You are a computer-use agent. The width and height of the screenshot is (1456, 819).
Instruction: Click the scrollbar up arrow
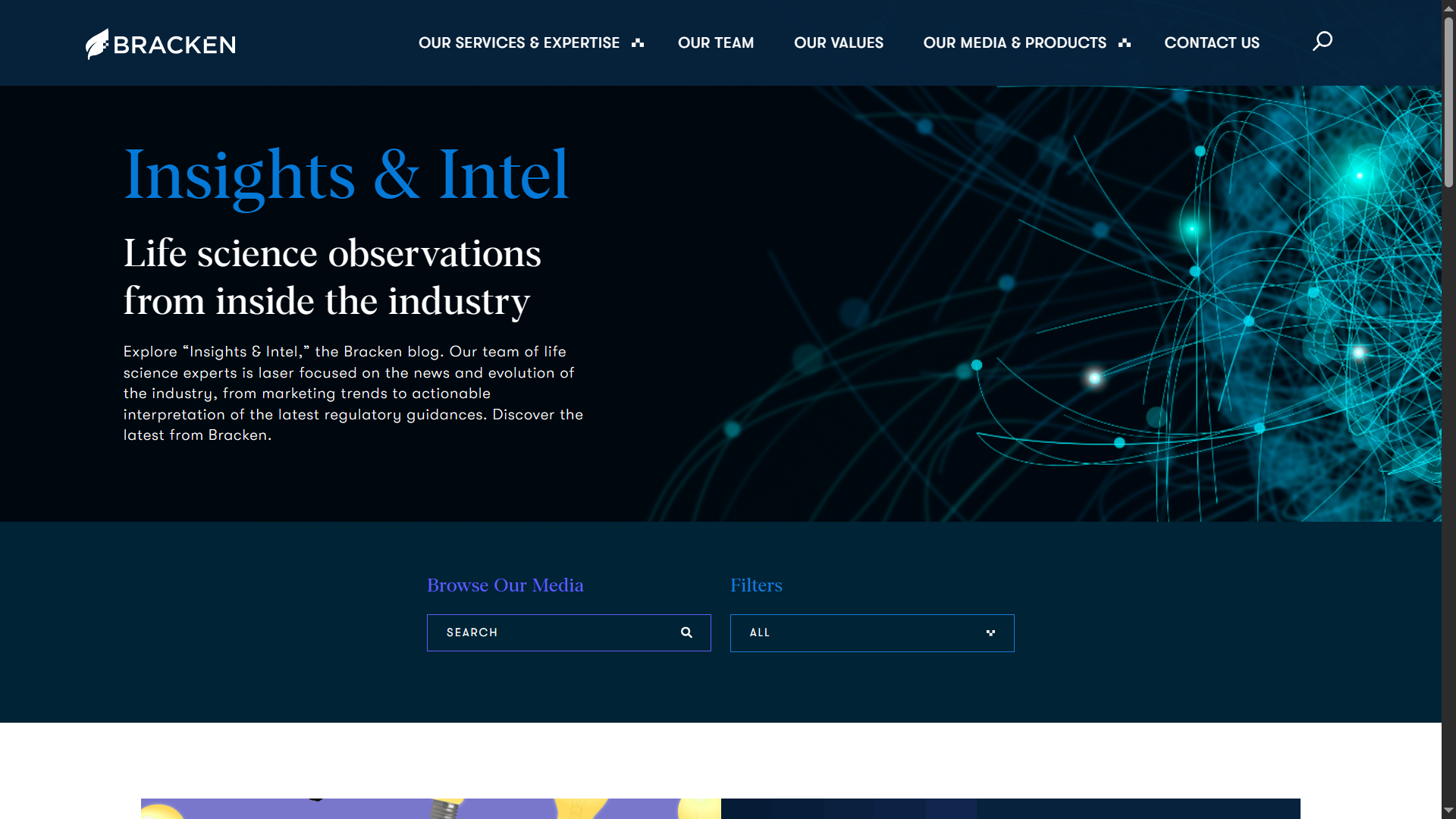pos(1448,8)
